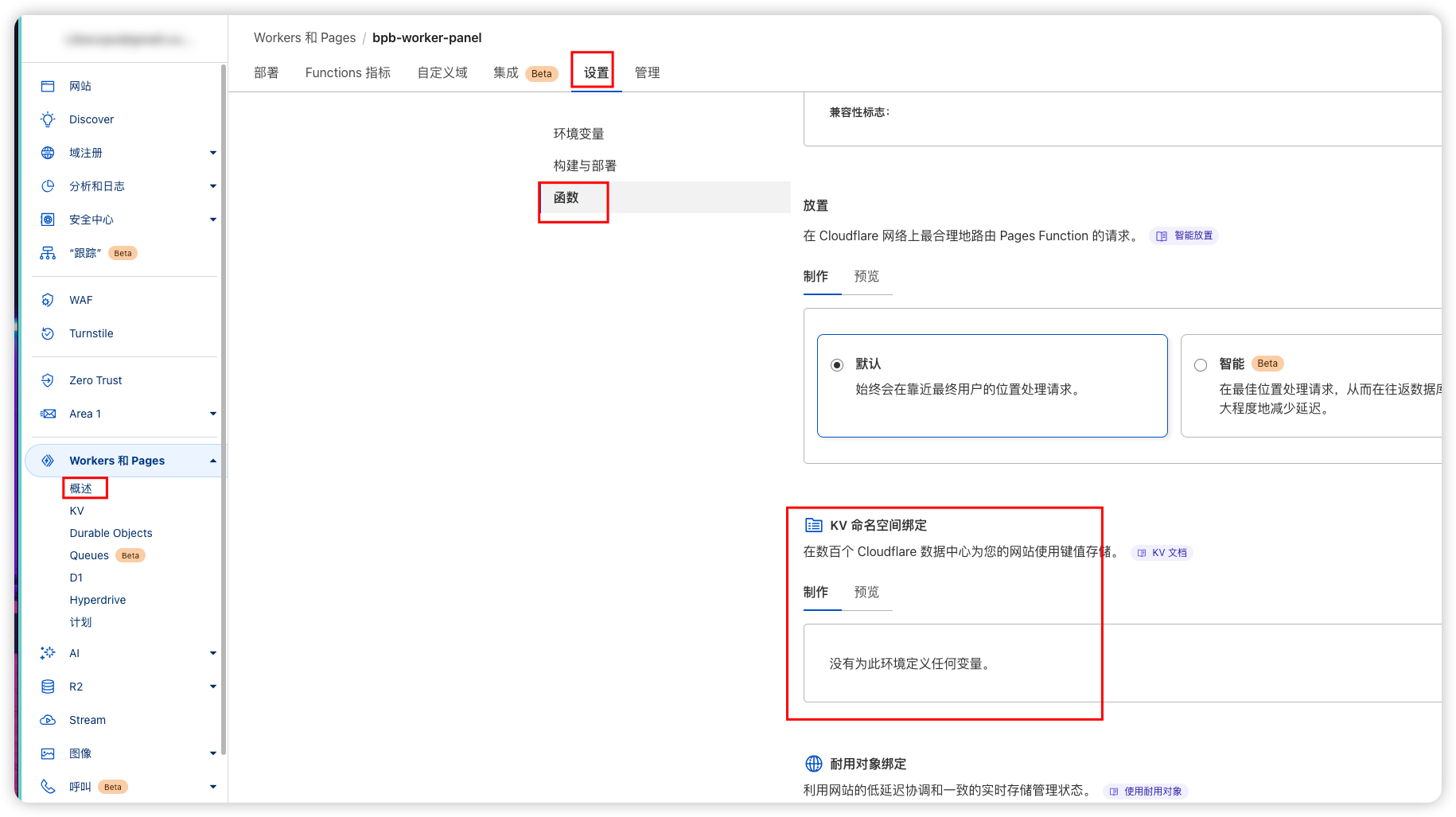Click the KV 命名空间绑定 list icon
1456x817 pixels.
[813, 525]
